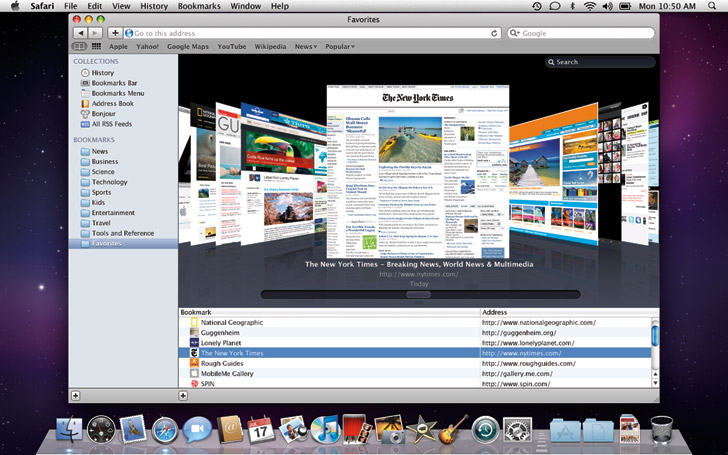Open iChat from the Dock
Screen dimensions: 728x455
coord(197,430)
